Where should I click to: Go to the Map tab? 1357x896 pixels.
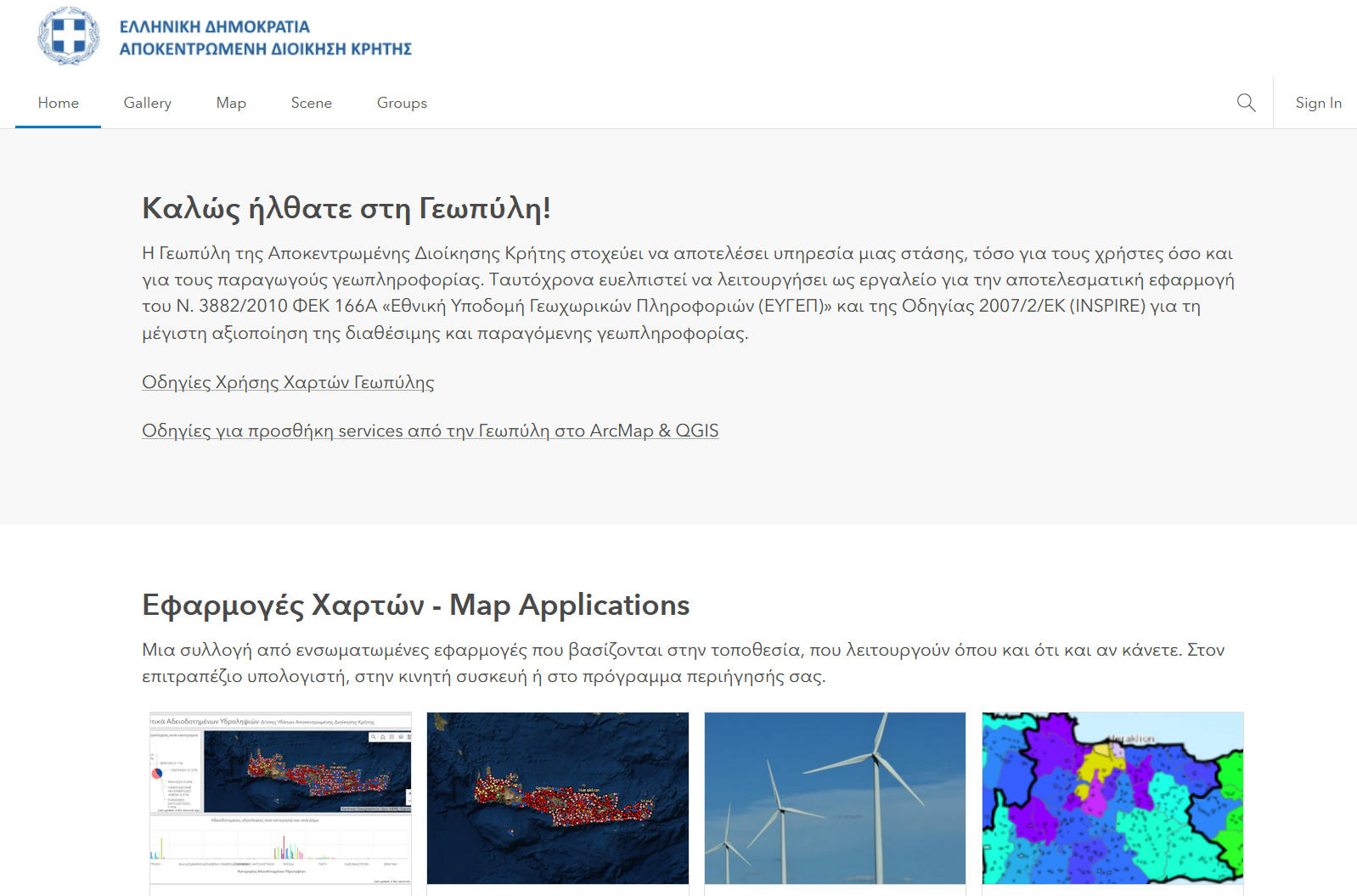tap(231, 103)
